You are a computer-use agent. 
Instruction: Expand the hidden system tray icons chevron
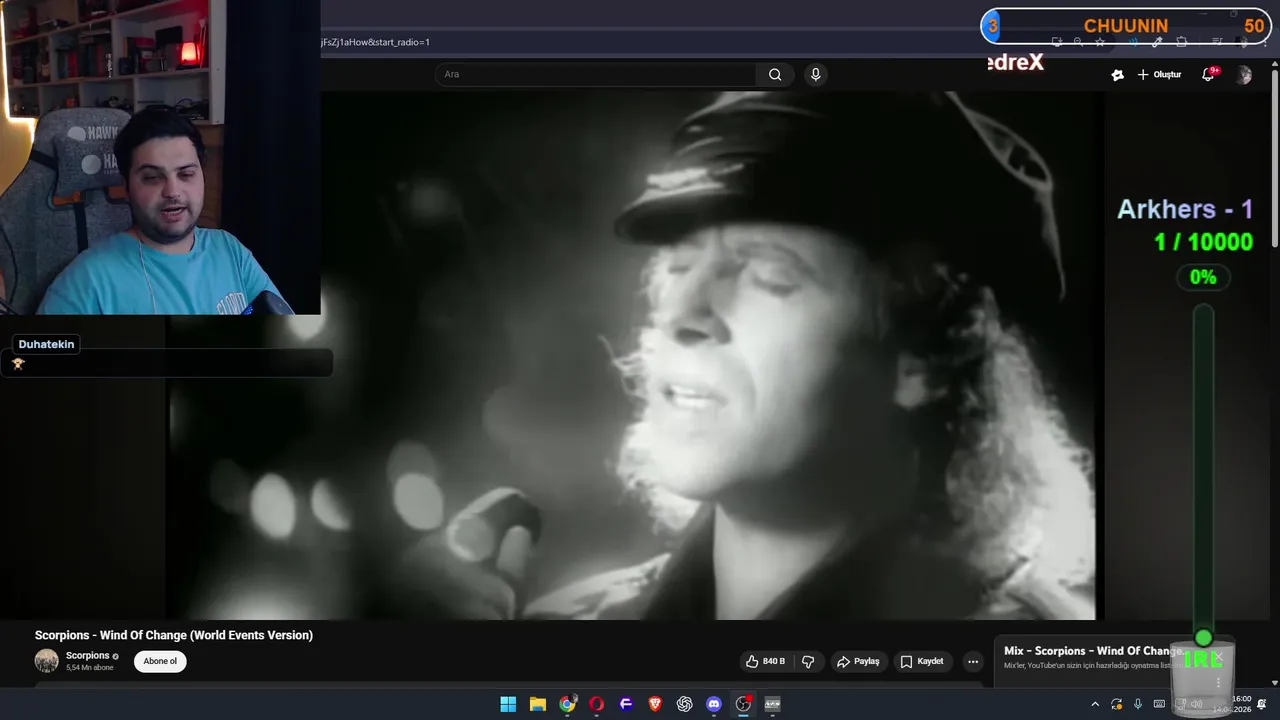coord(1095,704)
